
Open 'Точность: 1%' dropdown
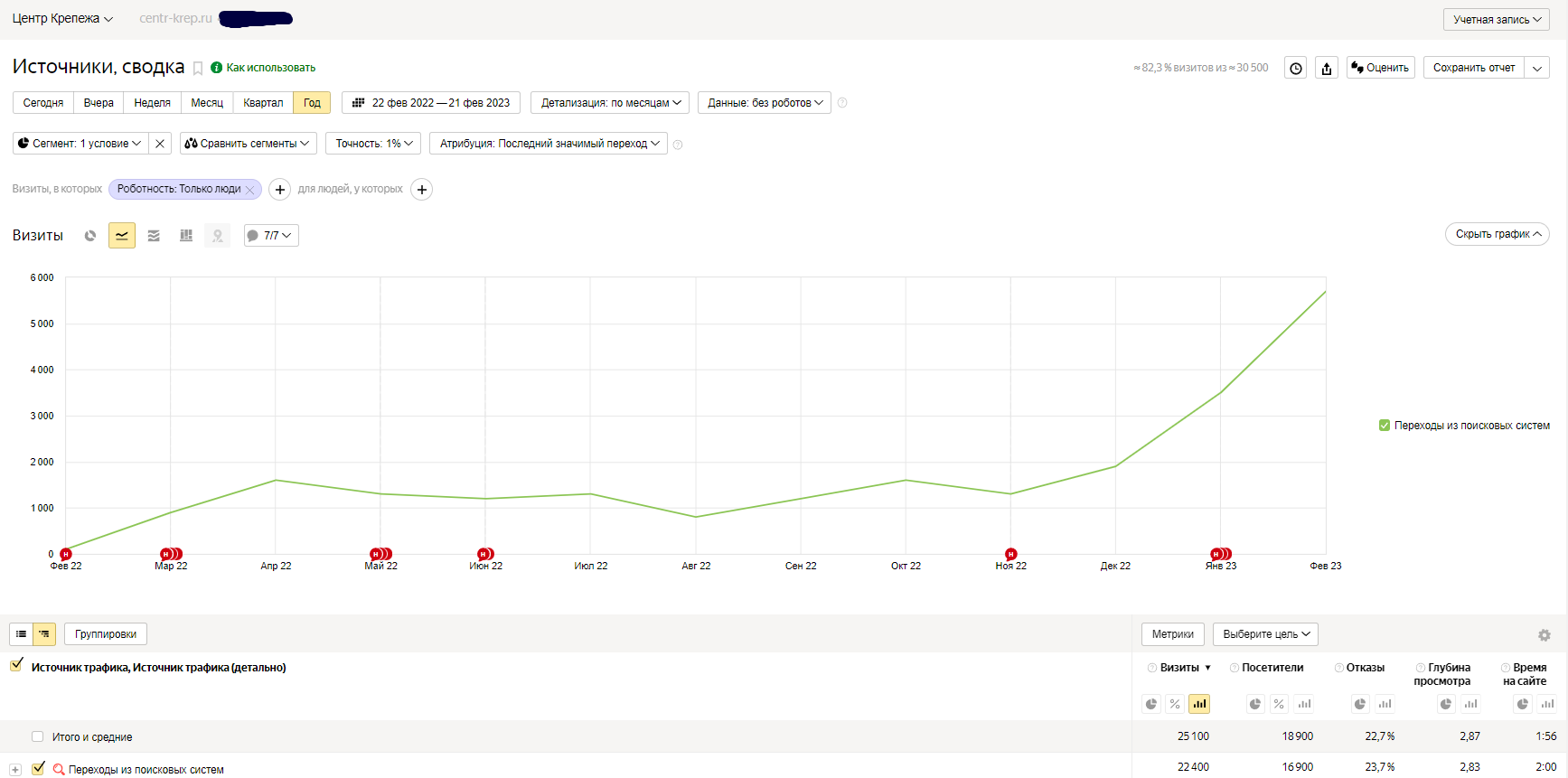[x=373, y=144]
